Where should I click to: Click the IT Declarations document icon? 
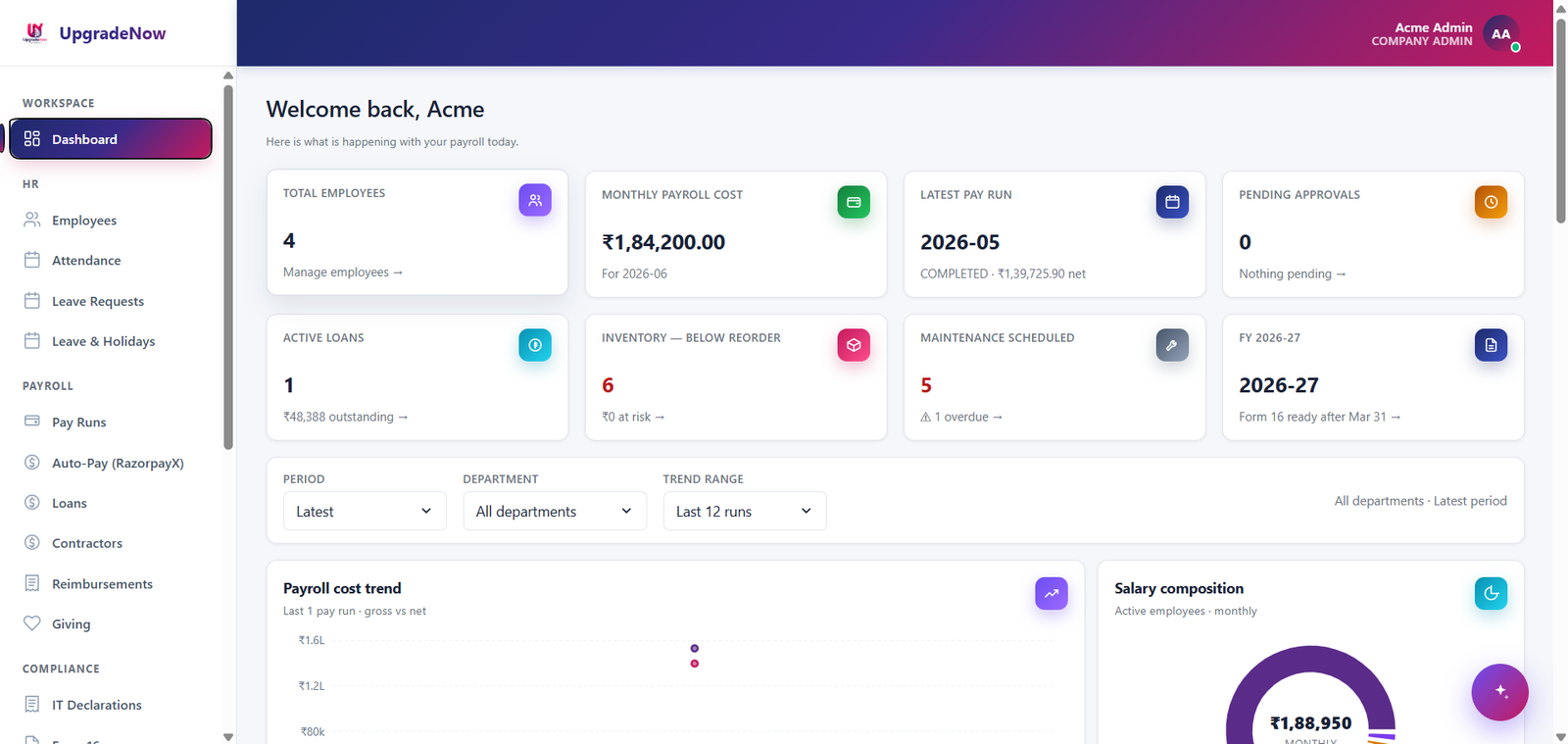(32, 704)
